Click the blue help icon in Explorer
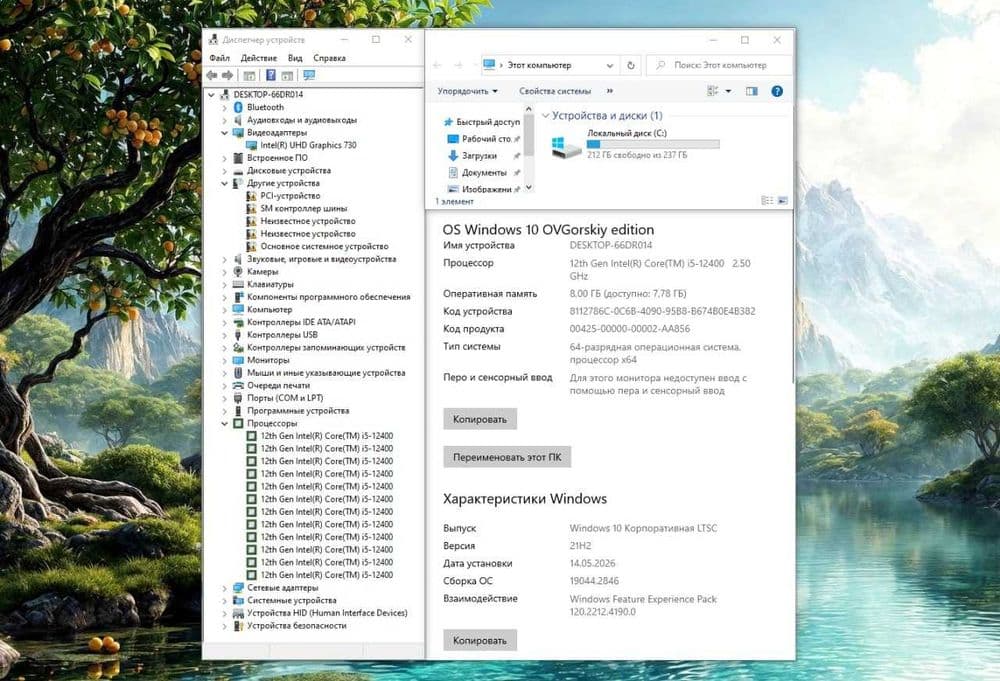This screenshot has width=1000, height=681. point(777,91)
